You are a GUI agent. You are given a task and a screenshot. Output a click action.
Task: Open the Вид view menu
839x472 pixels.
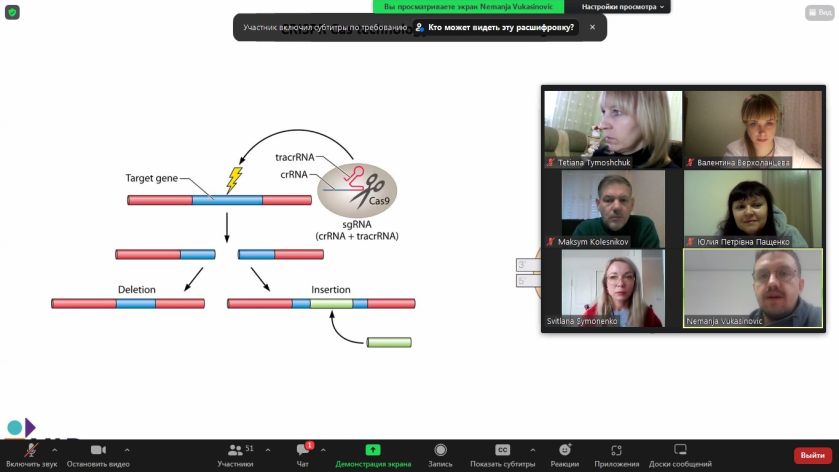(x=820, y=12)
